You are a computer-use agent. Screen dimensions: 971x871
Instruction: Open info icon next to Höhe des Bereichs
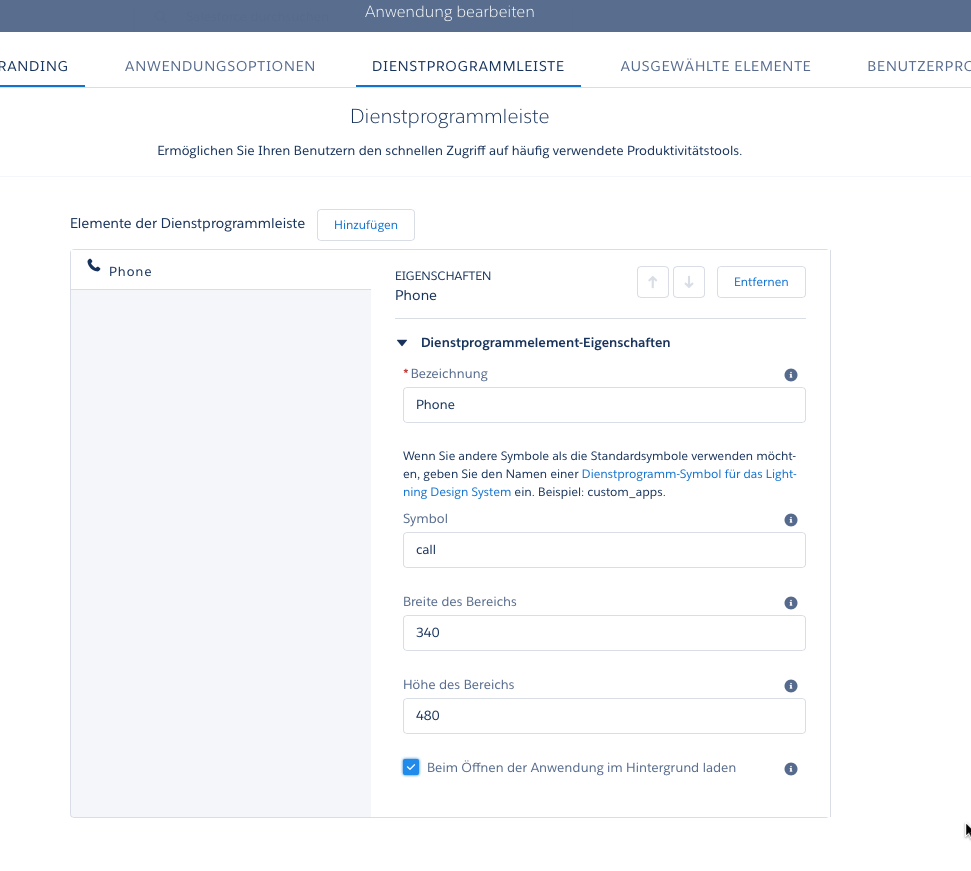point(791,685)
